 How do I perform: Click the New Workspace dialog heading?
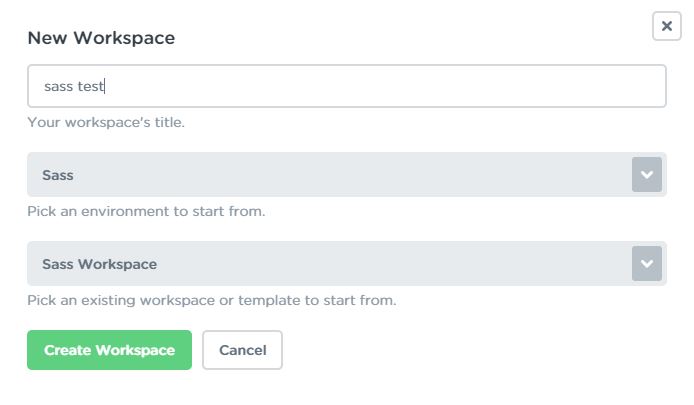coord(101,38)
